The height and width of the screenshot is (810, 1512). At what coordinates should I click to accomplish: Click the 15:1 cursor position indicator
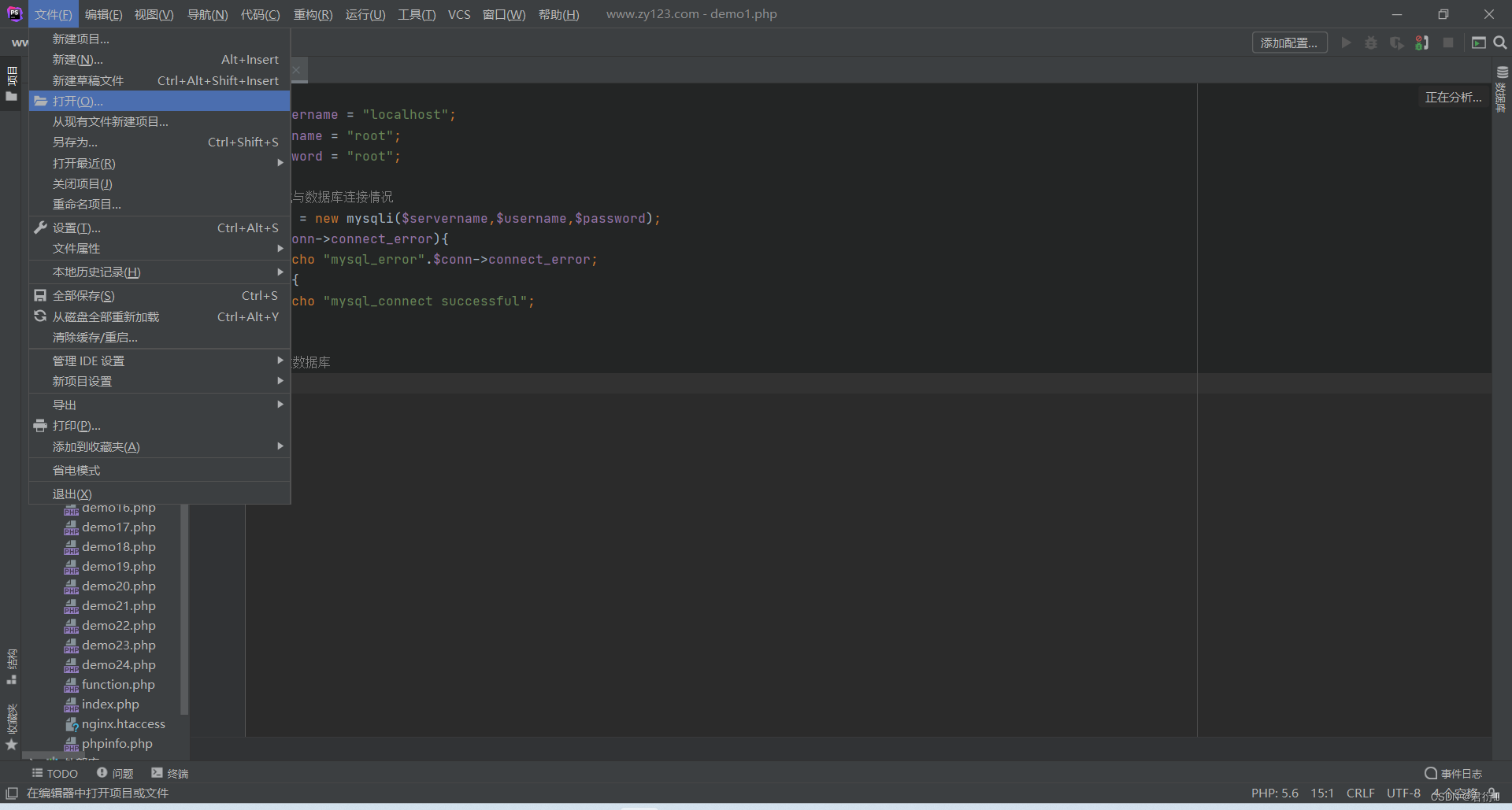[1322, 793]
